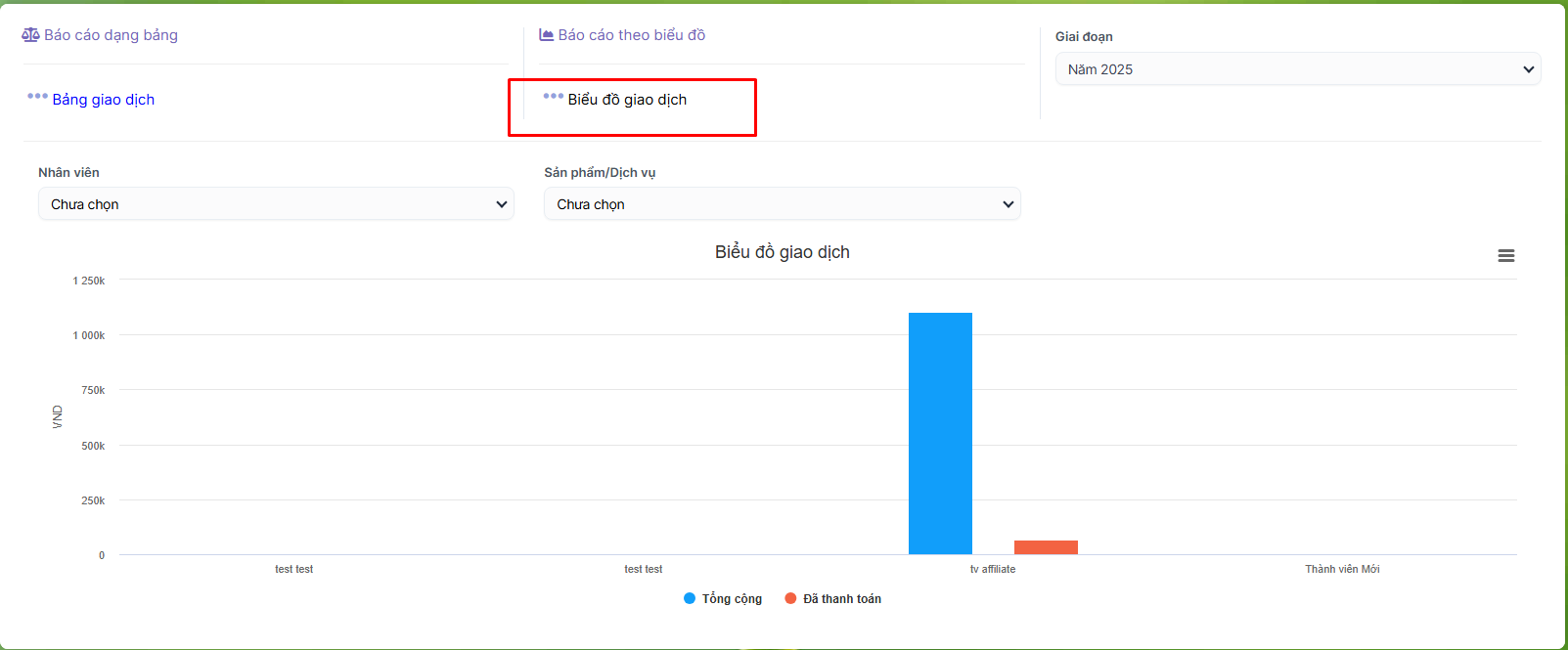Viewport: 1568px width, 650px height.
Task: Click the tv affiliate axis label
Action: coord(992,569)
